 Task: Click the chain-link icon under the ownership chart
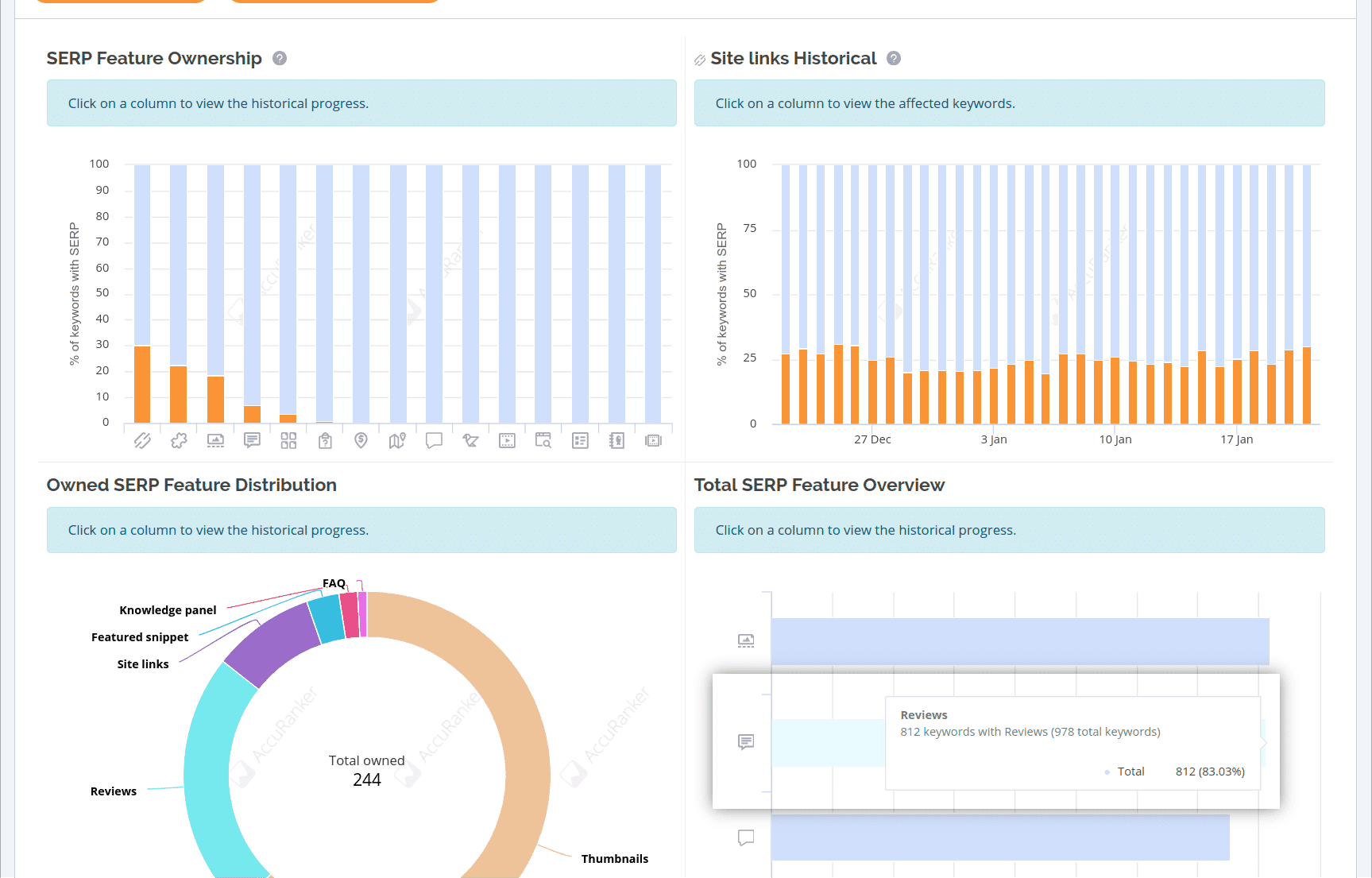142,440
